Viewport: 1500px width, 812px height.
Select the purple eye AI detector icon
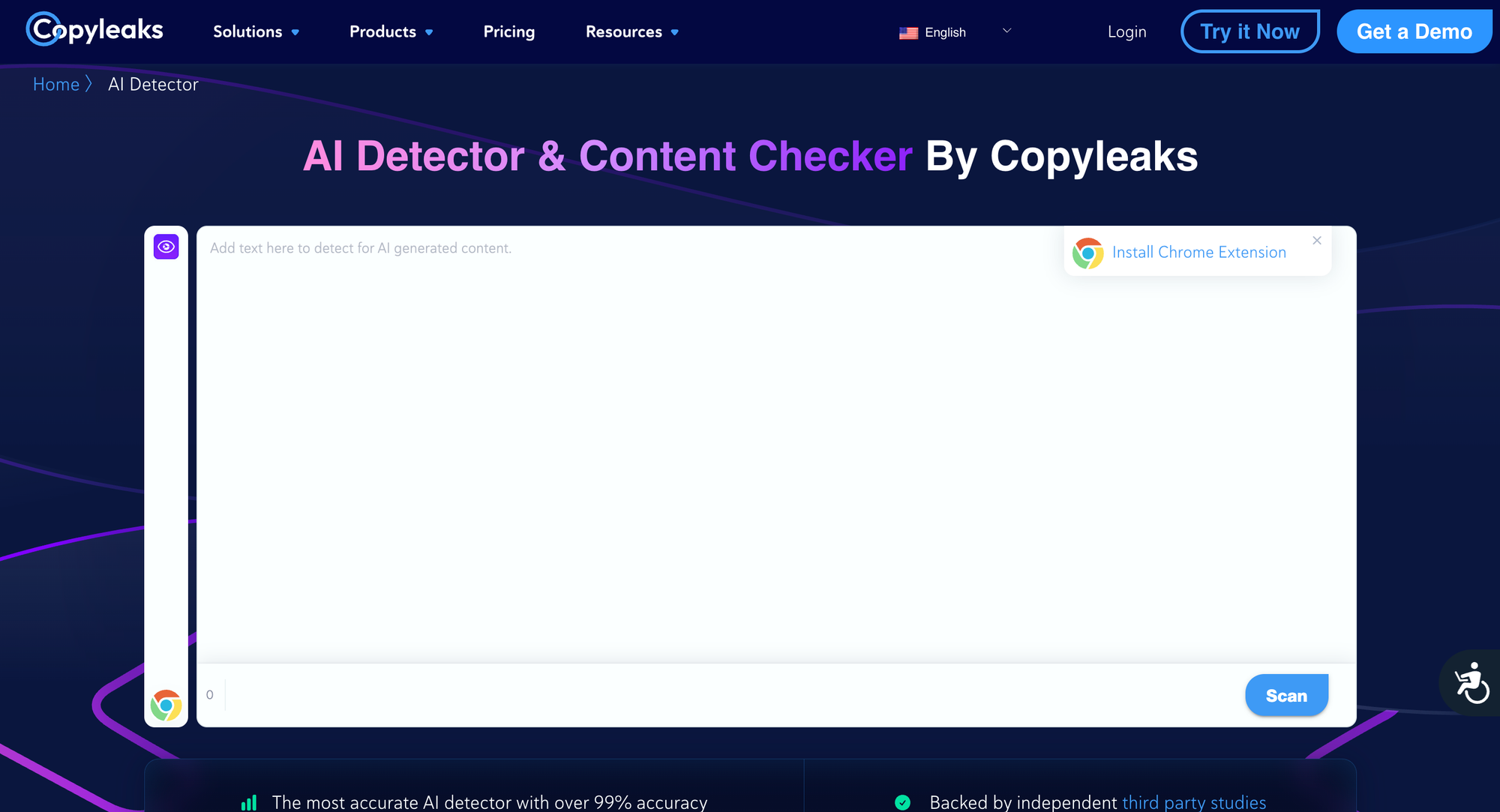[166, 247]
